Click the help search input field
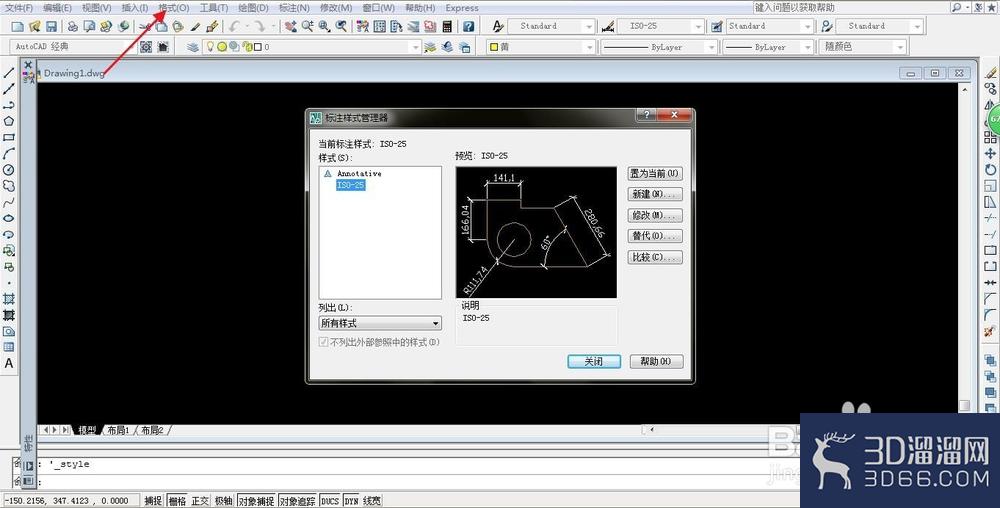Viewport: 1000px width, 508px height. pyautogui.click(x=851, y=8)
